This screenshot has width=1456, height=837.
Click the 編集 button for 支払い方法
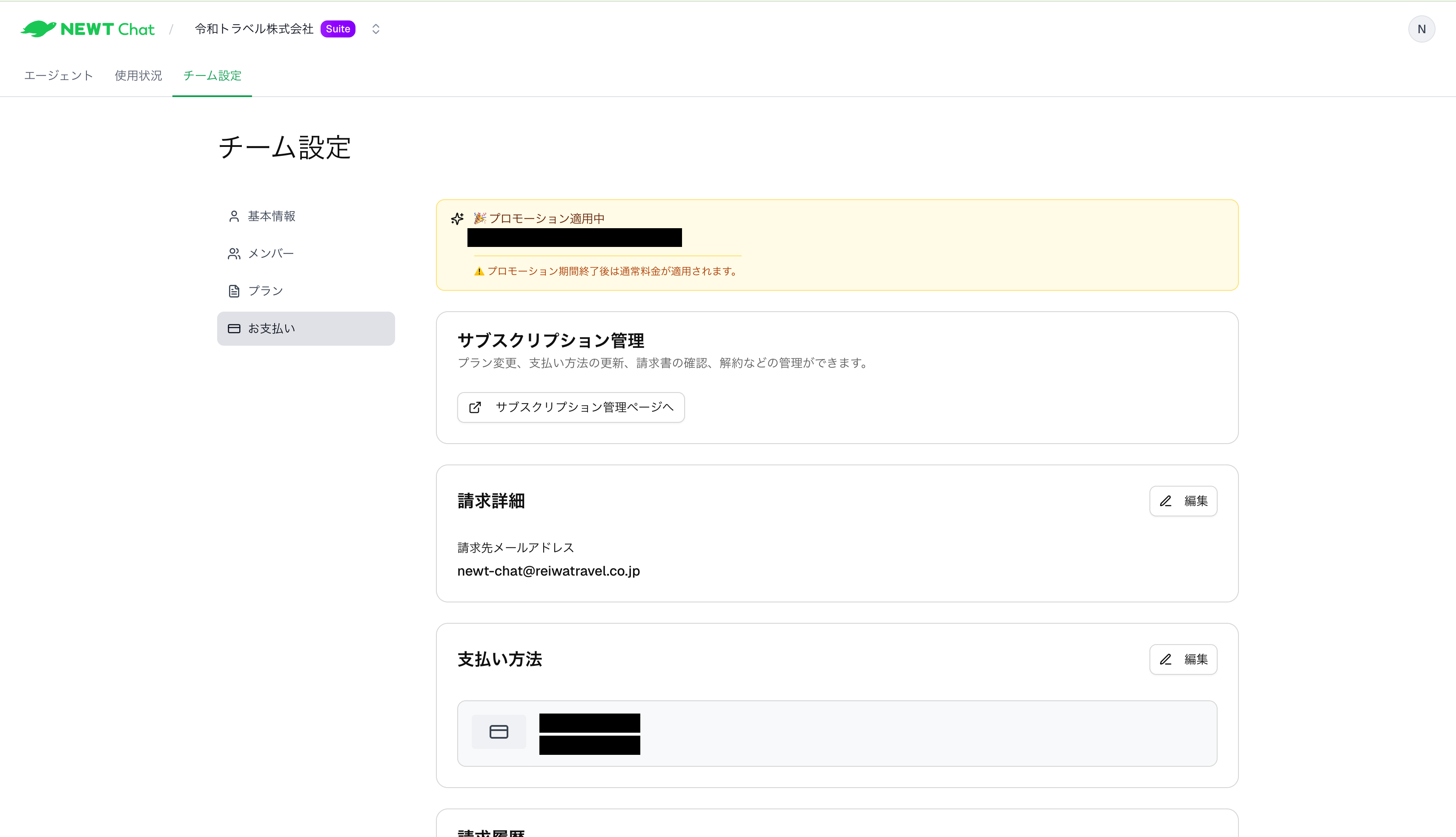1183,659
